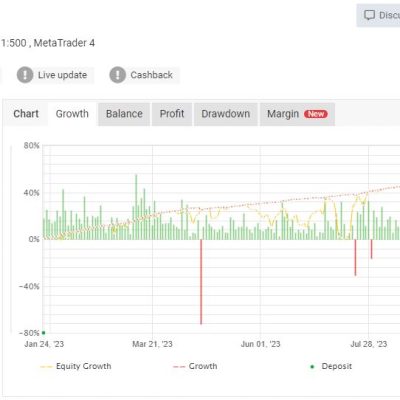This screenshot has height=400, width=400.
Task: Click the Equity Growth yellow line swatch
Action: (x=46, y=367)
